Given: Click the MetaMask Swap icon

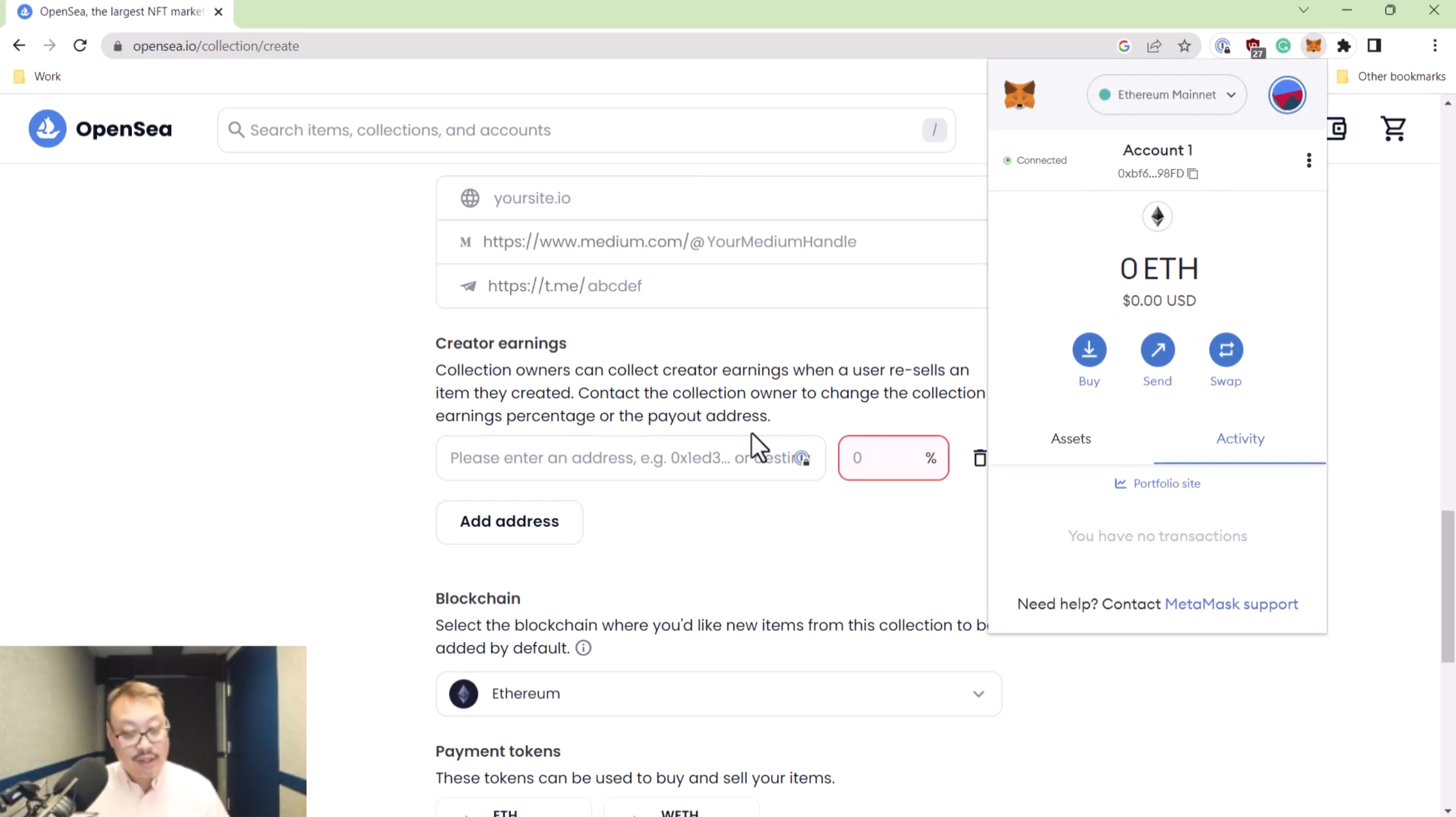Looking at the screenshot, I should coord(1225,350).
